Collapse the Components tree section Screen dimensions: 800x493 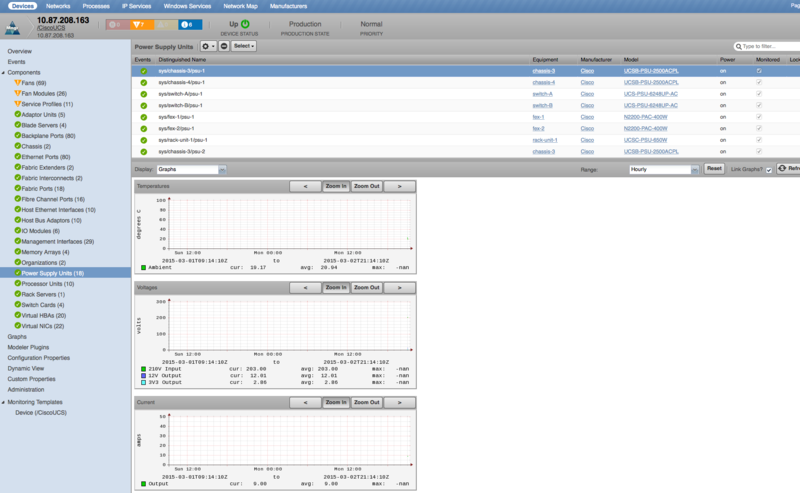(4, 72)
